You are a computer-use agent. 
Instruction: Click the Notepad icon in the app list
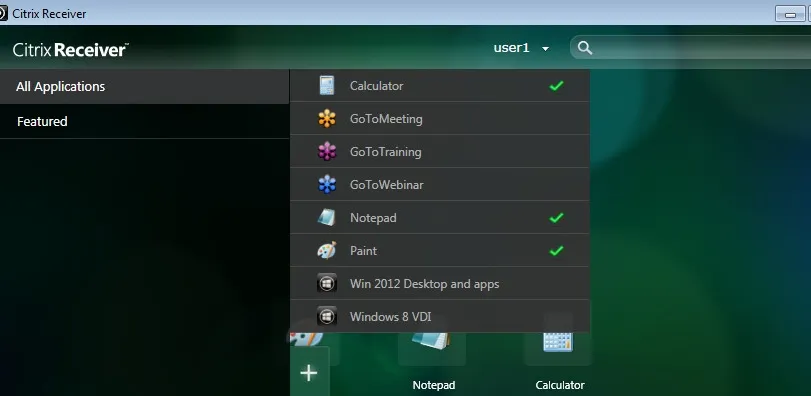[x=326, y=218]
